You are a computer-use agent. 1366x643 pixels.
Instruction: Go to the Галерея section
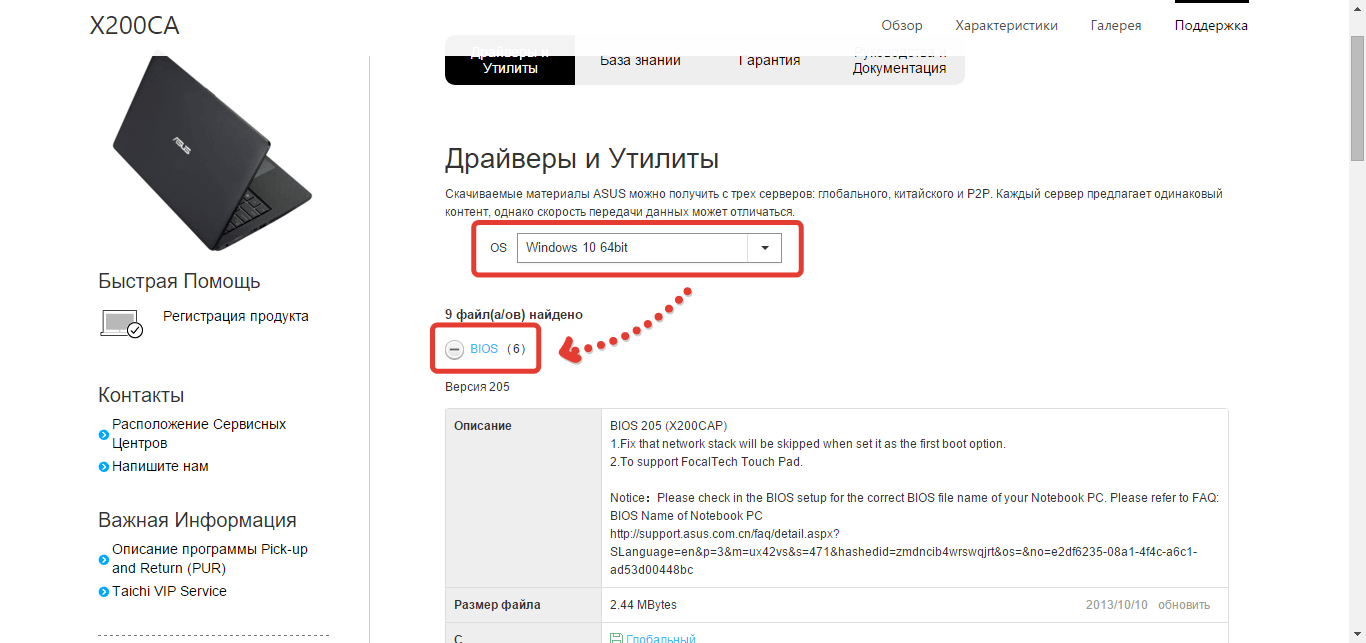click(1116, 26)
